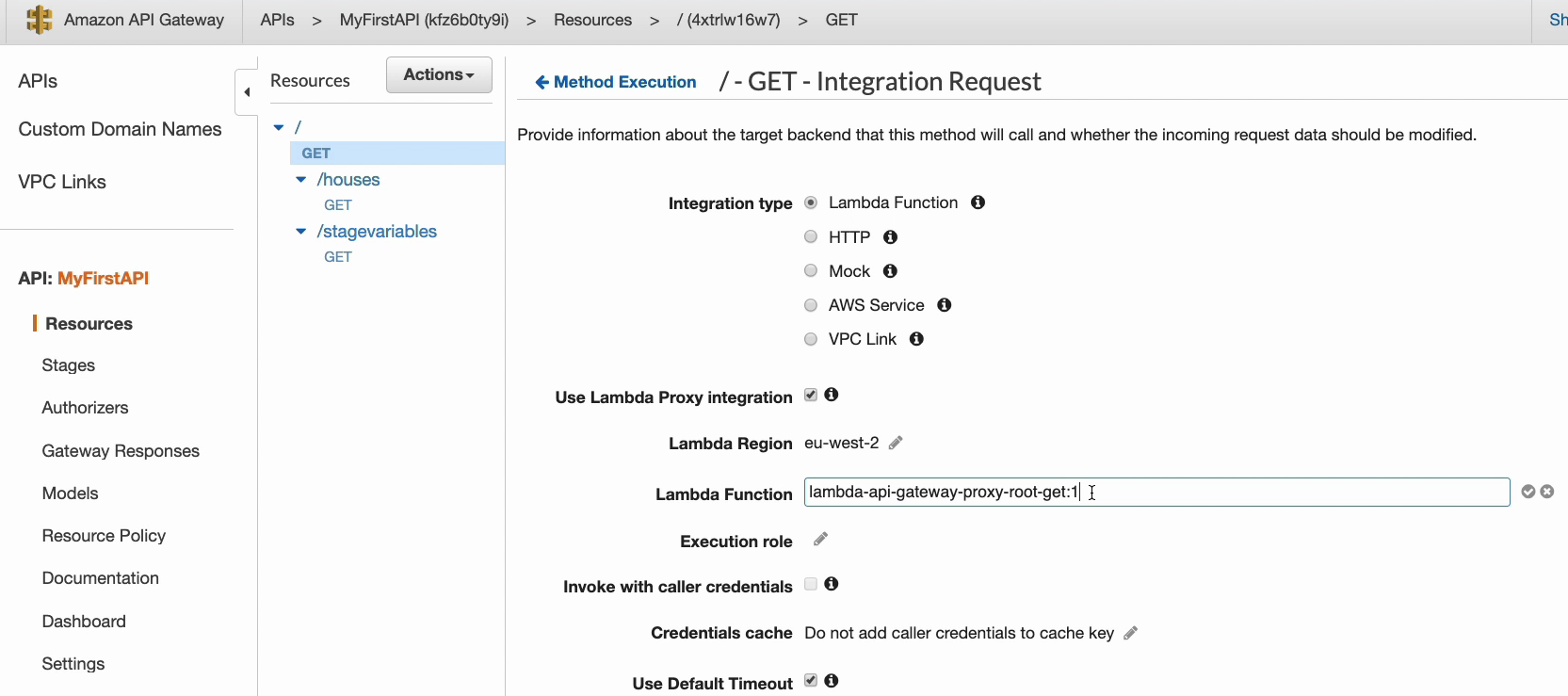
Task: Click the Amazon API Gateway header title
Action: (144, 20)
